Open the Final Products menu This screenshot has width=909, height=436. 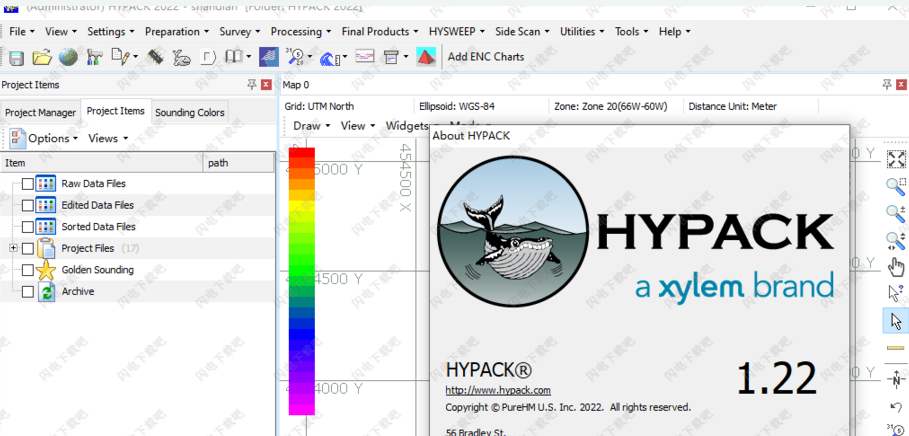[379, 31]
